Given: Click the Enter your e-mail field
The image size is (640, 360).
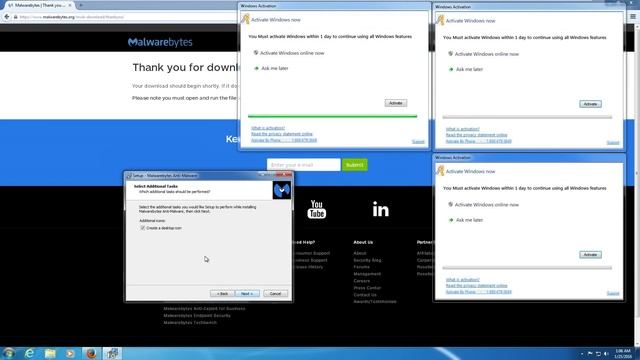Looking at the screenshot, I should tap(303, 165).
